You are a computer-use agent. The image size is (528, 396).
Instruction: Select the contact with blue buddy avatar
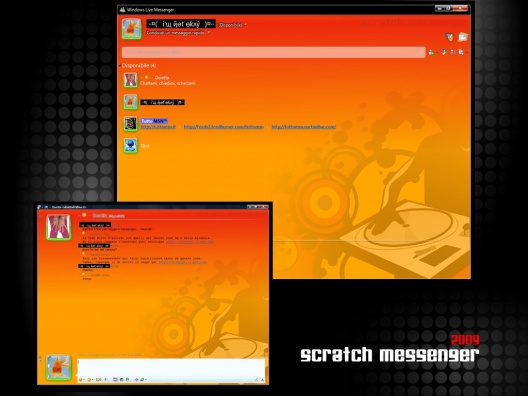click(x=136, y=146)
